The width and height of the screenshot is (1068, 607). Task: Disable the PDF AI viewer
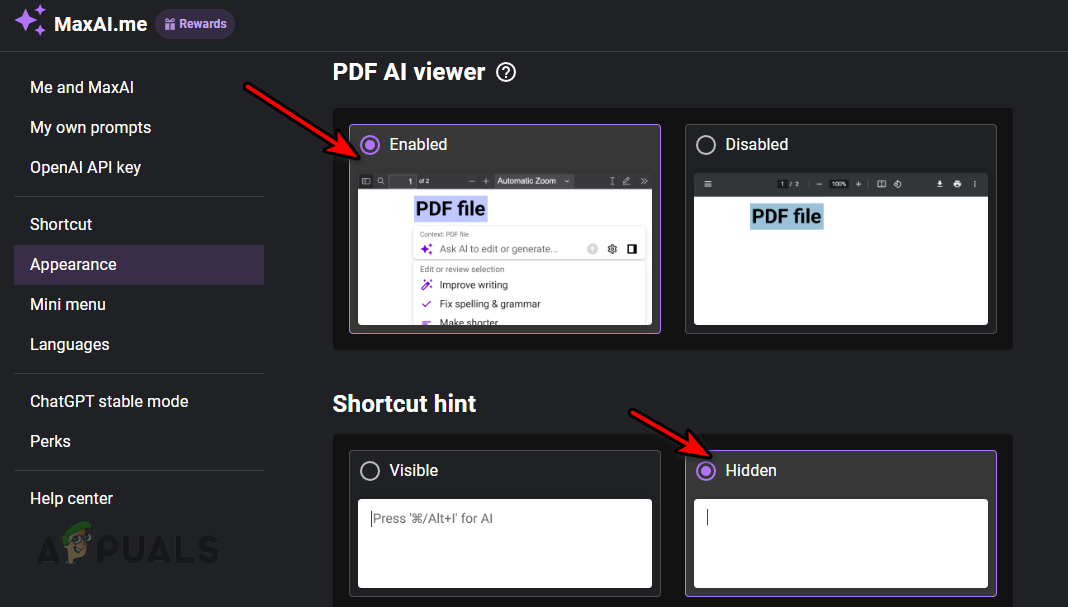[x=705, y=144]
